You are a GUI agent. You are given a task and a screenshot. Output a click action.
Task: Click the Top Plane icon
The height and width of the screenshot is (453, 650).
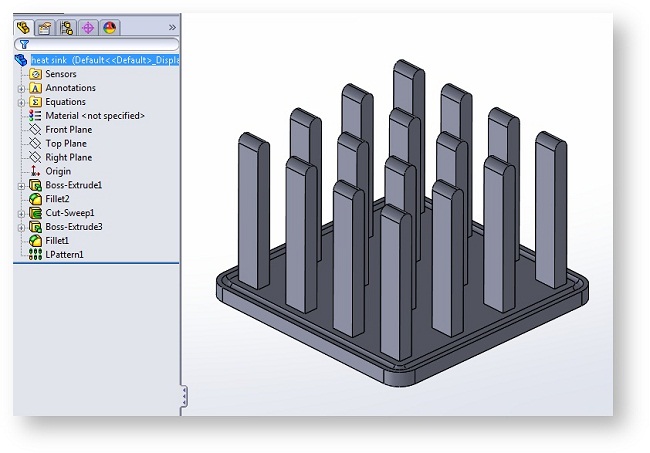pos(35,143)
